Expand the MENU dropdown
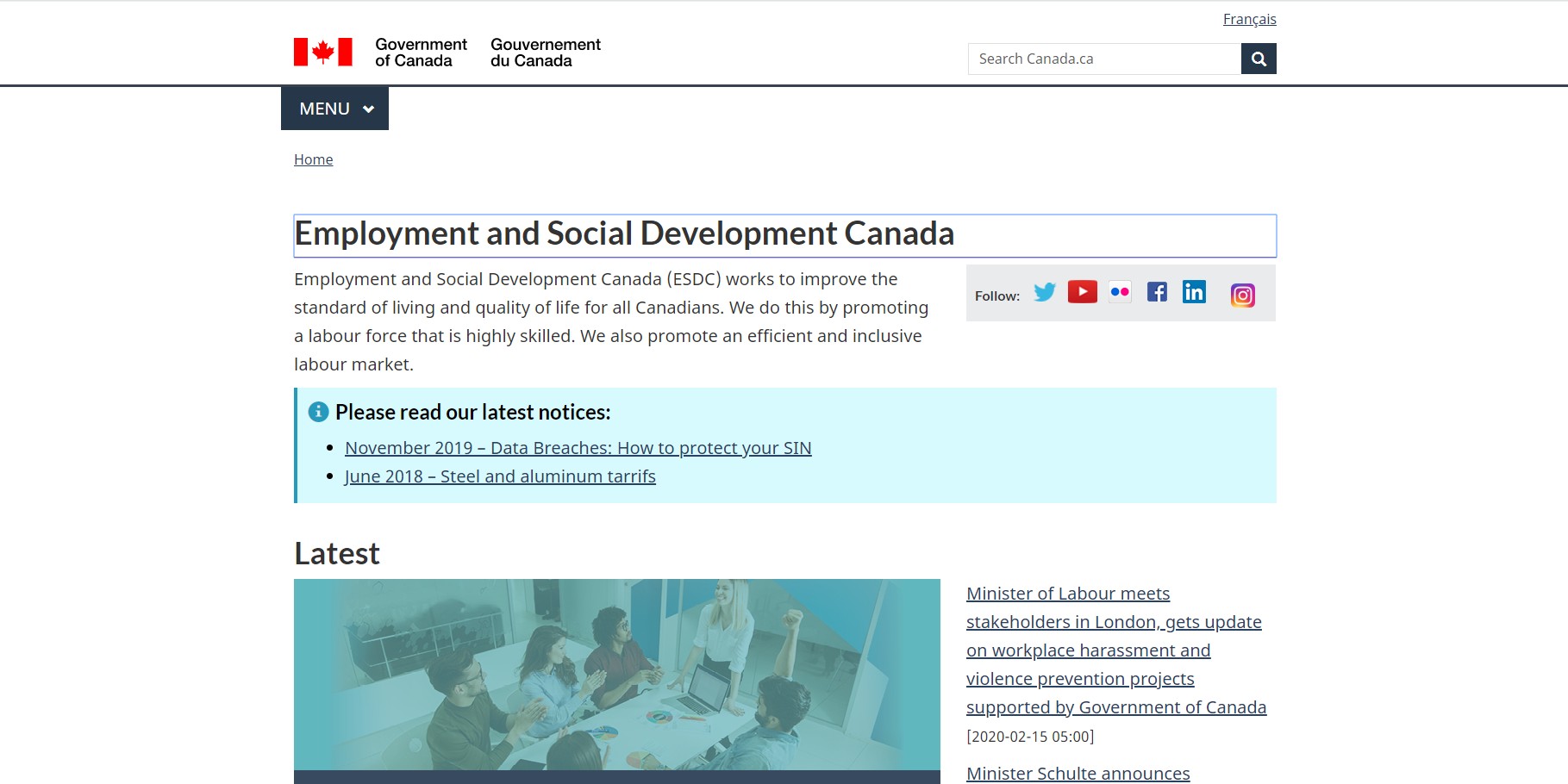 point(334,109)
